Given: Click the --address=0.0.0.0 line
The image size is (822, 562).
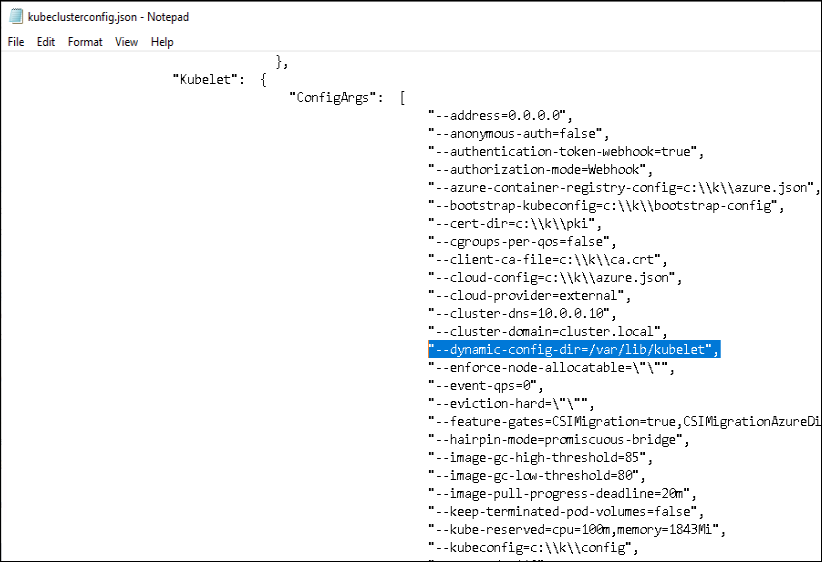Looking at the screenshot, I should pos(500,115).
